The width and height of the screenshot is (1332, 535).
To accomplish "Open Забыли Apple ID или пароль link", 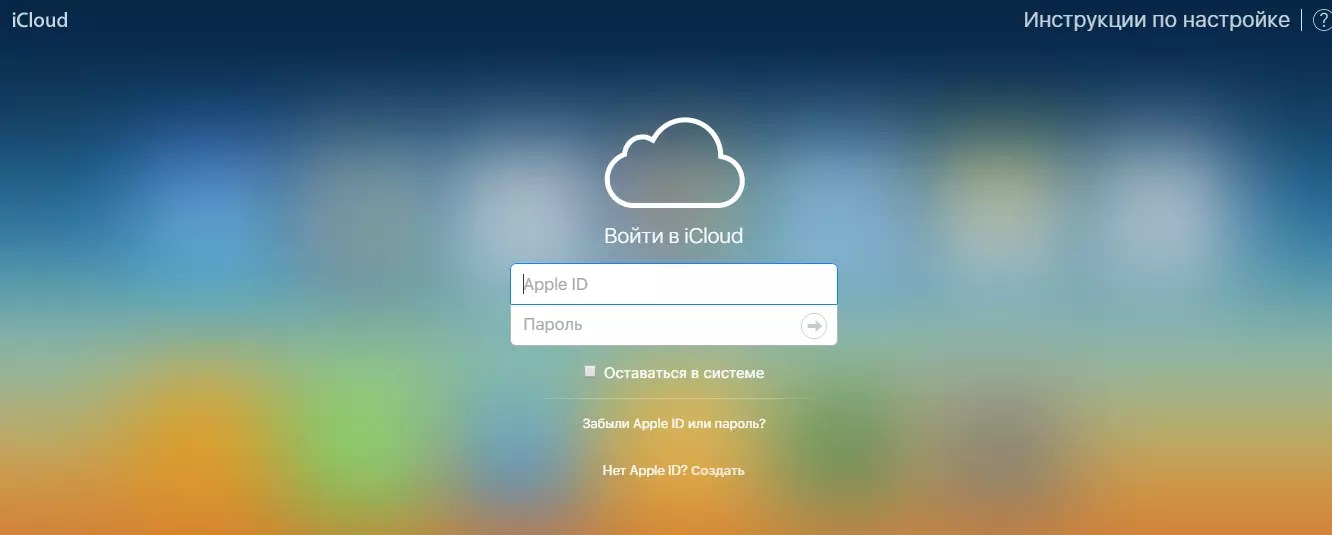I will [x=674, y=423].
